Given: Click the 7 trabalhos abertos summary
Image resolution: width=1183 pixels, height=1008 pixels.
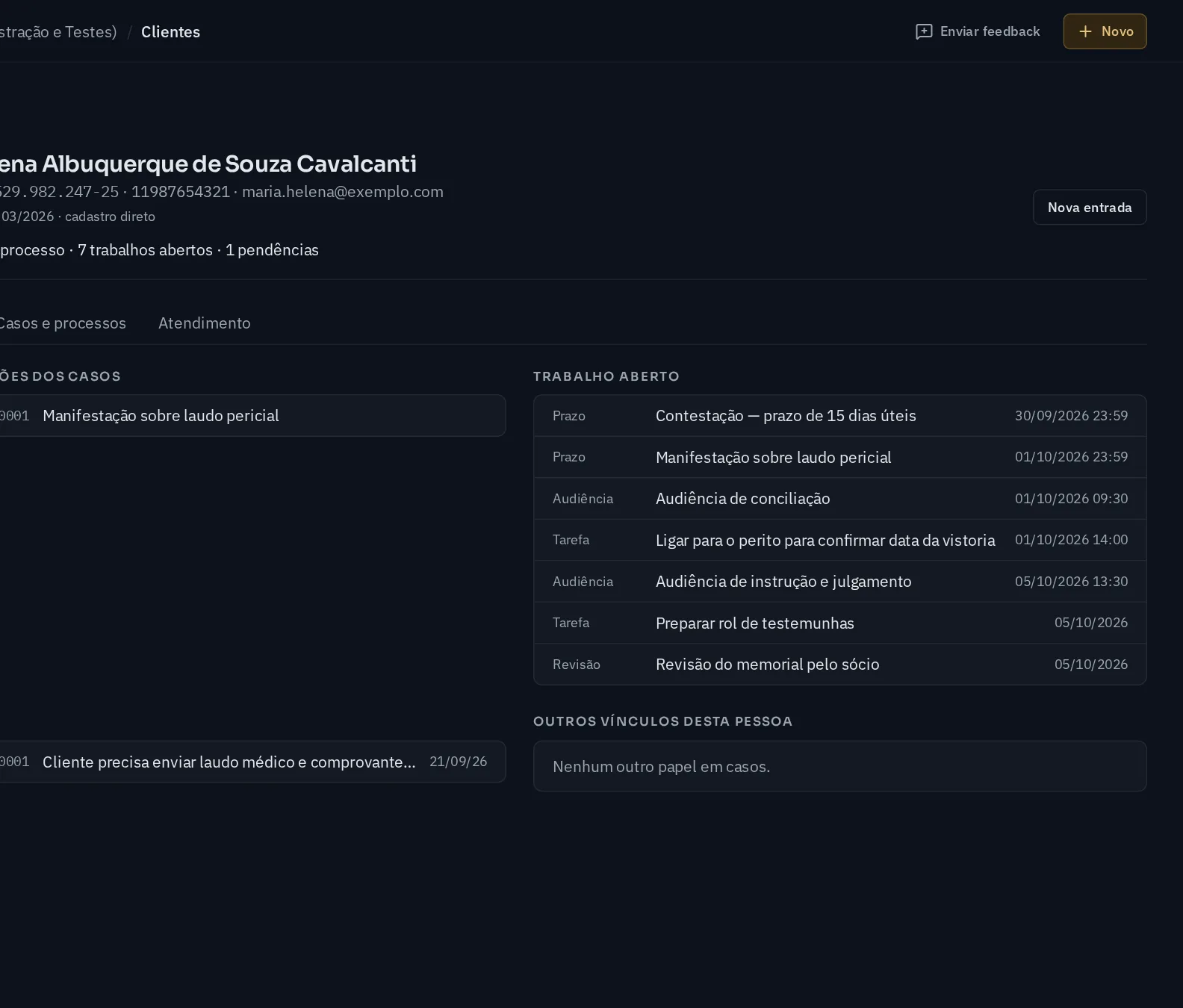Looking at the screenshot, I should point(145,250).
